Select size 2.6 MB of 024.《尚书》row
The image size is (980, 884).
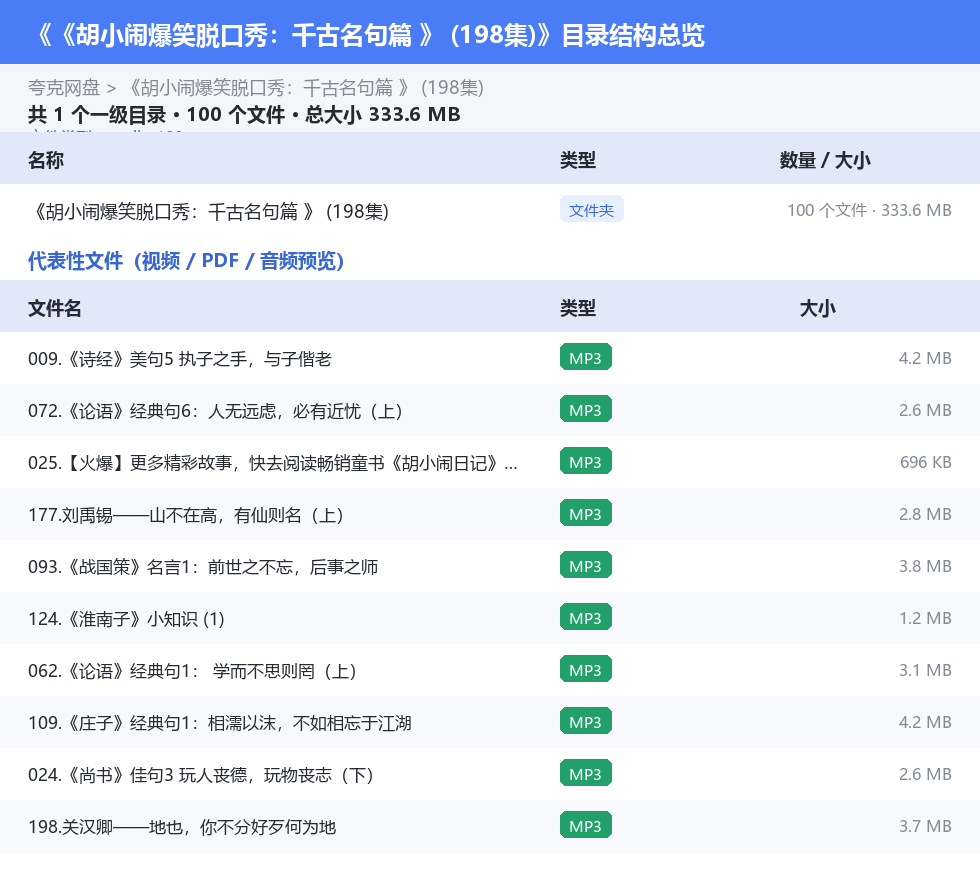[925, 773]
